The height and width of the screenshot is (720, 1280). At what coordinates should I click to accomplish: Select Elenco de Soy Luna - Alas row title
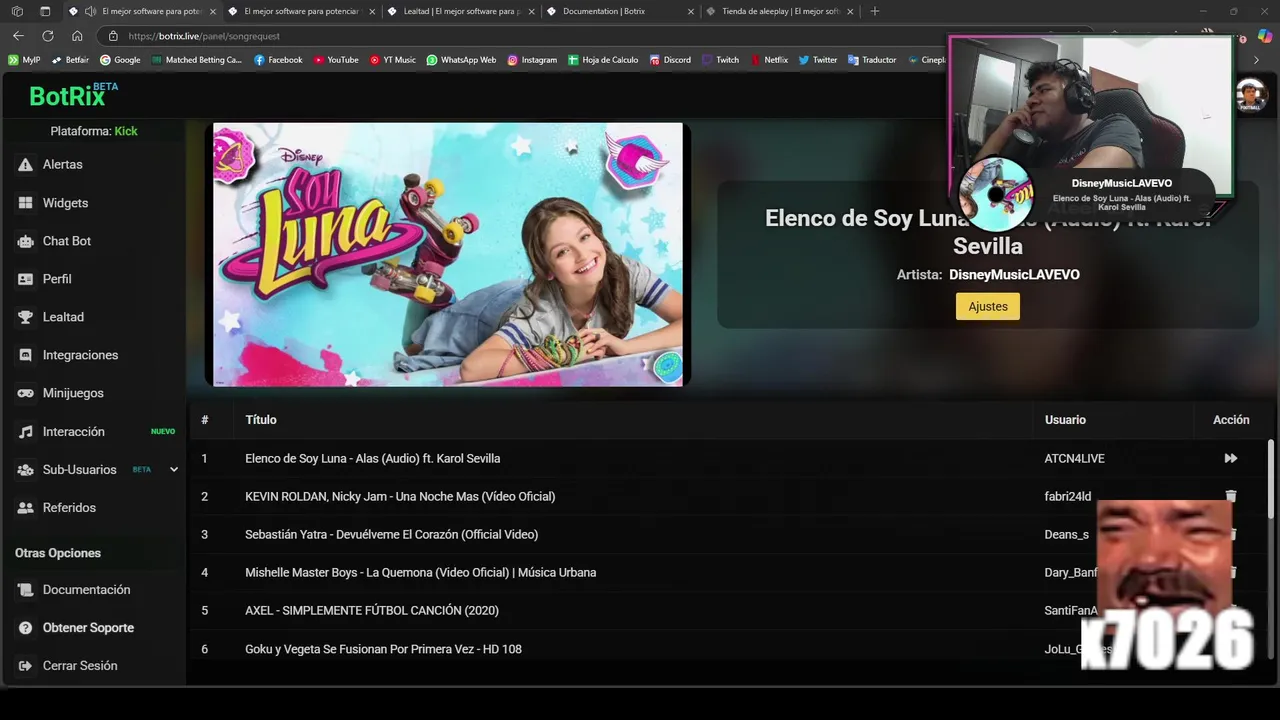[372, 458]
